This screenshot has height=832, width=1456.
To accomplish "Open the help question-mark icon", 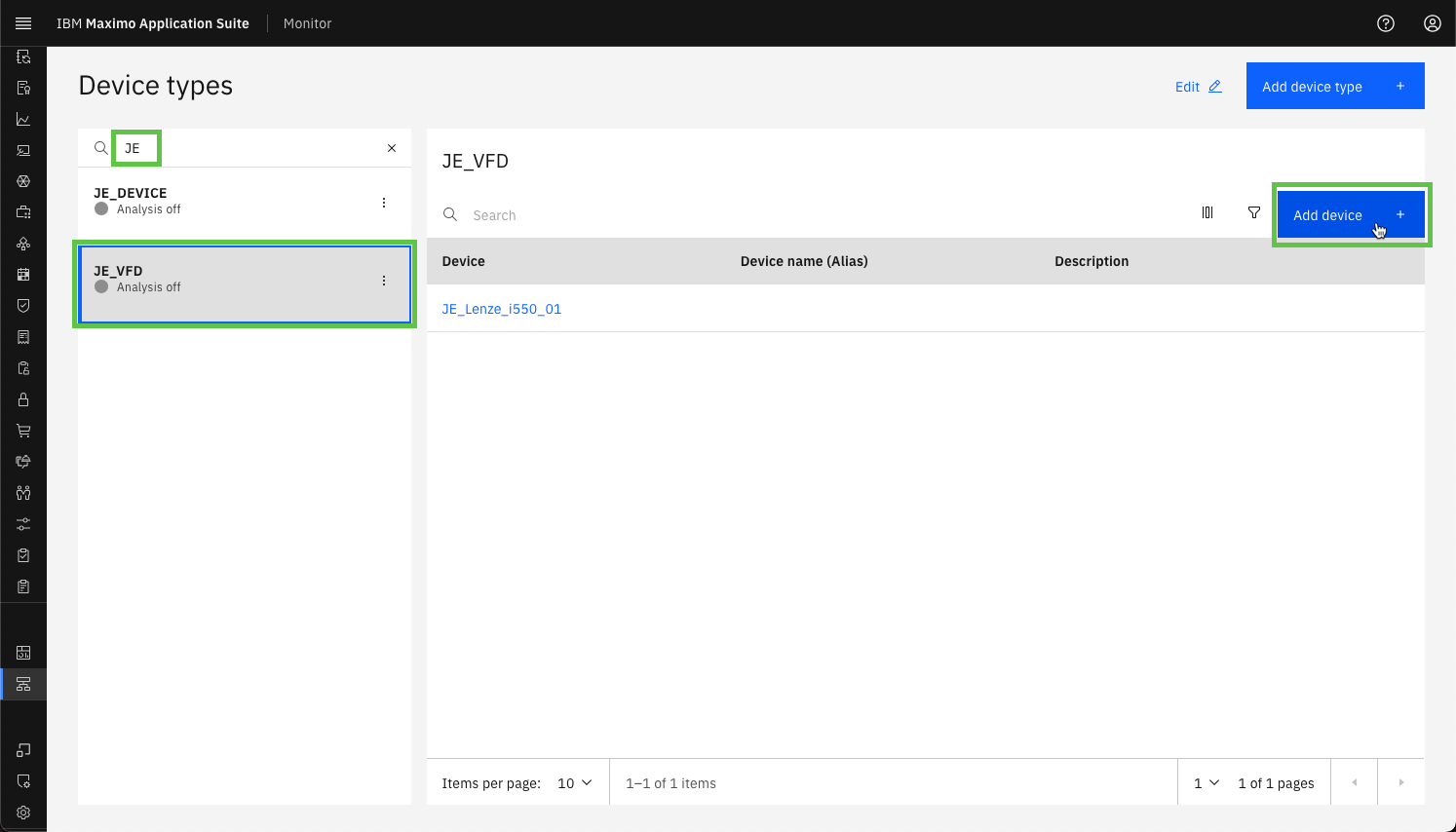I will [1386, 23].
